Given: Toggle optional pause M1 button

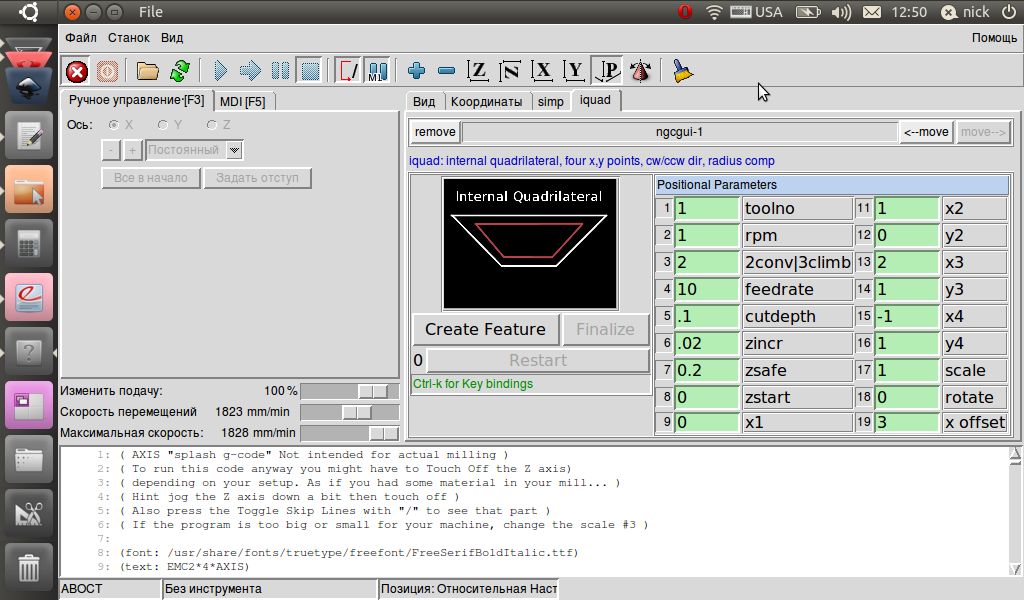Looking at the screenshot, I should [377, 71].
